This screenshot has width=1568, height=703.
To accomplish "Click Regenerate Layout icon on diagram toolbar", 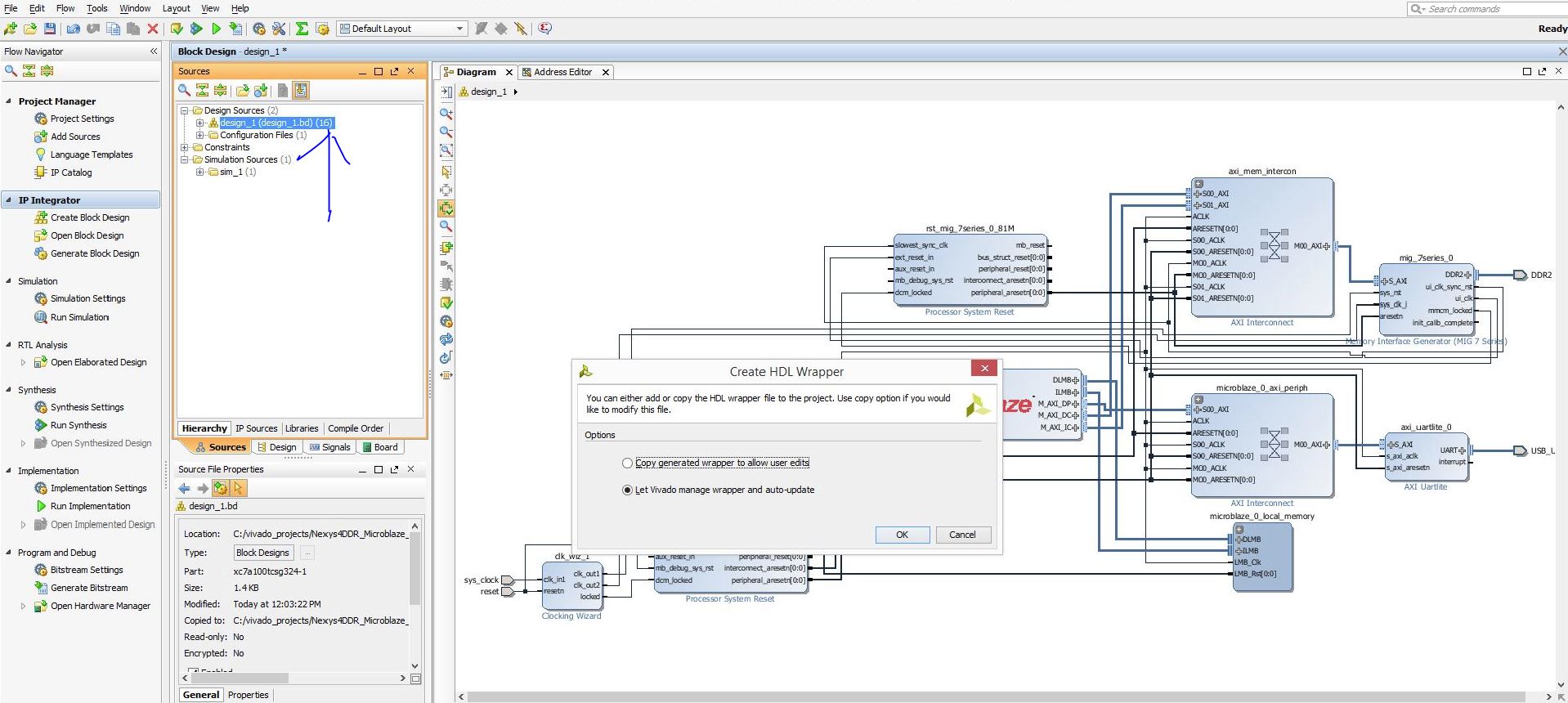I will (x=446, y=339).
